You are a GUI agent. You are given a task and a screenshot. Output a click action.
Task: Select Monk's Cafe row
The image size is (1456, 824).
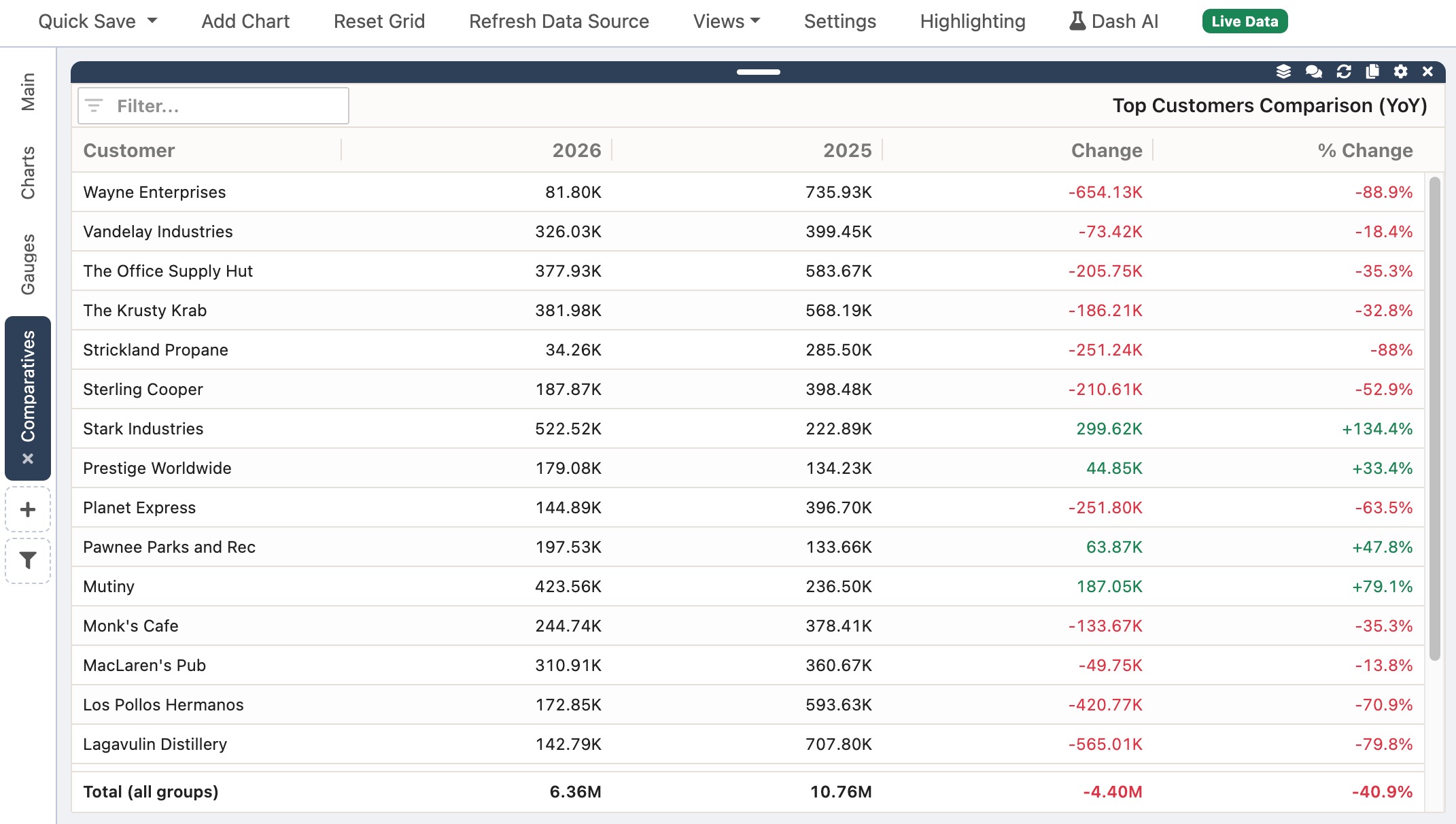[x=748, y=626]
